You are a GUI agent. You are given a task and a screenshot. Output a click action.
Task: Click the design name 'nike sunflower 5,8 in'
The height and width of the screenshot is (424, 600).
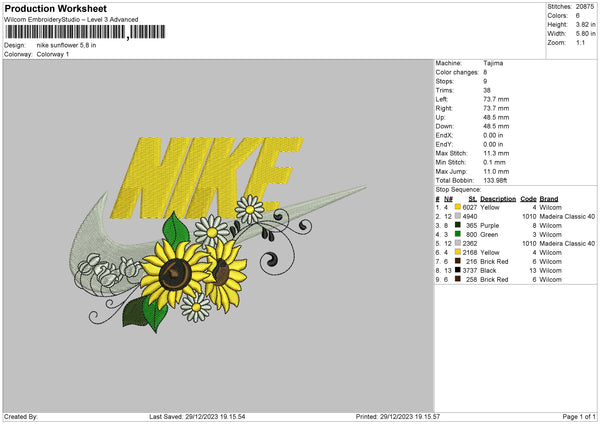tap(66, 45)
